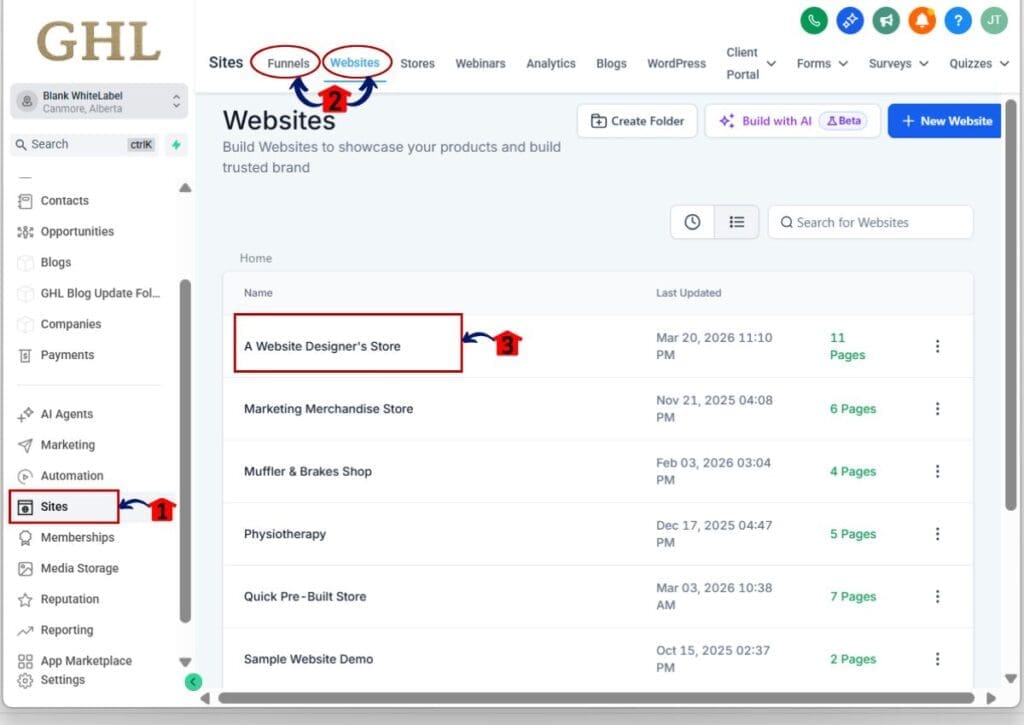The width and height of the screenshot is (1024, 725).
Task: Switch to the Funnels tab
Action: pyautogui.click(x=287, y=63)
